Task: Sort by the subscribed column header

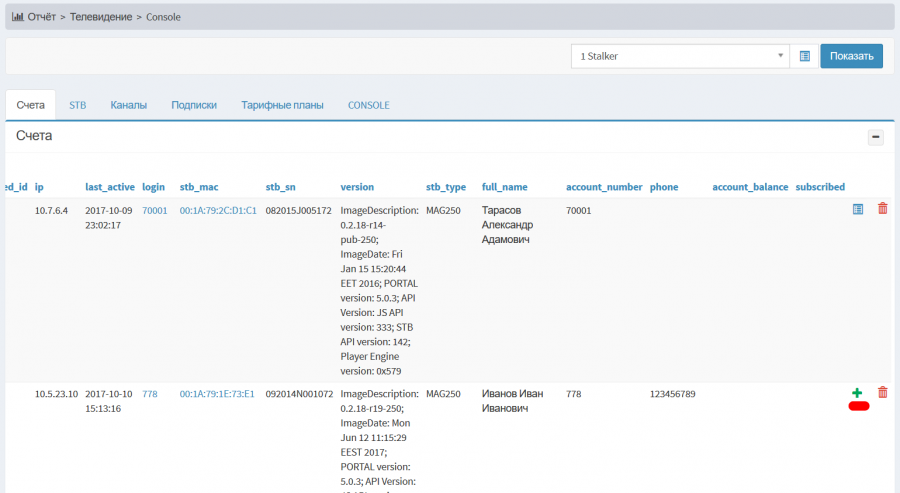Action: click(x=820, y=187)
